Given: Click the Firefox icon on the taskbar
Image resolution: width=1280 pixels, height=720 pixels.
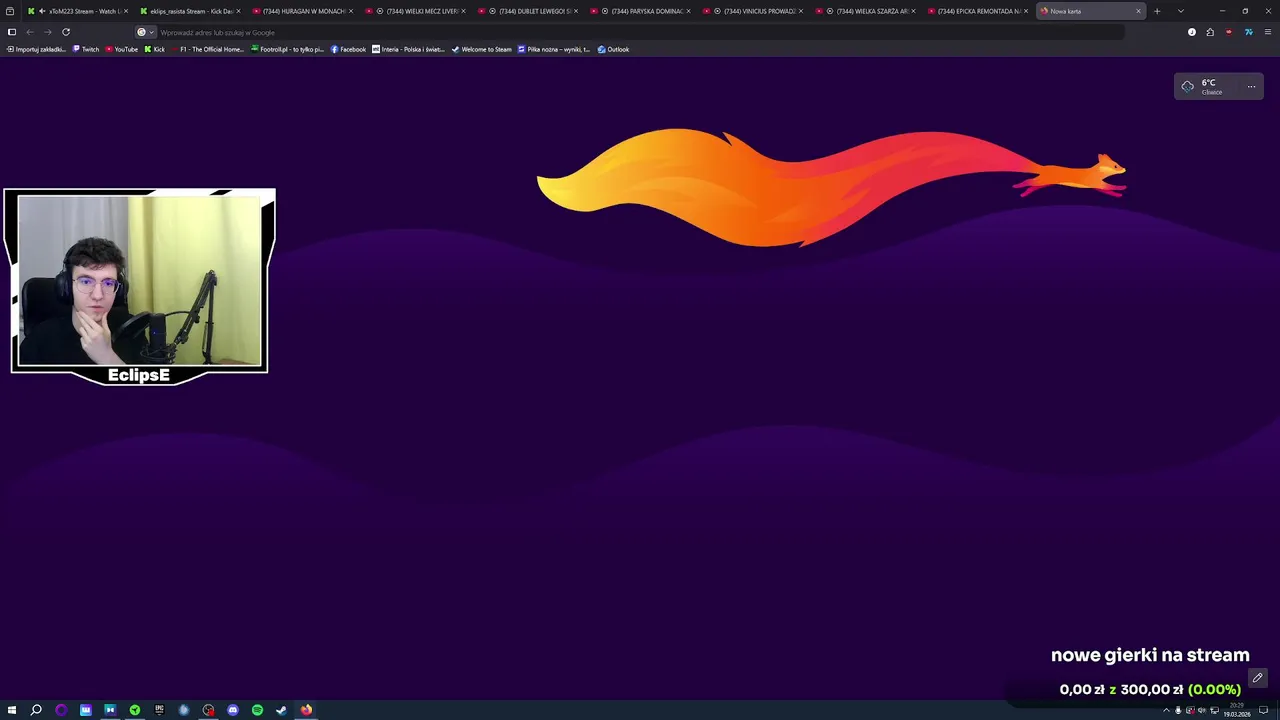Looking at the screenshot, I should click(x=306, y=710).
